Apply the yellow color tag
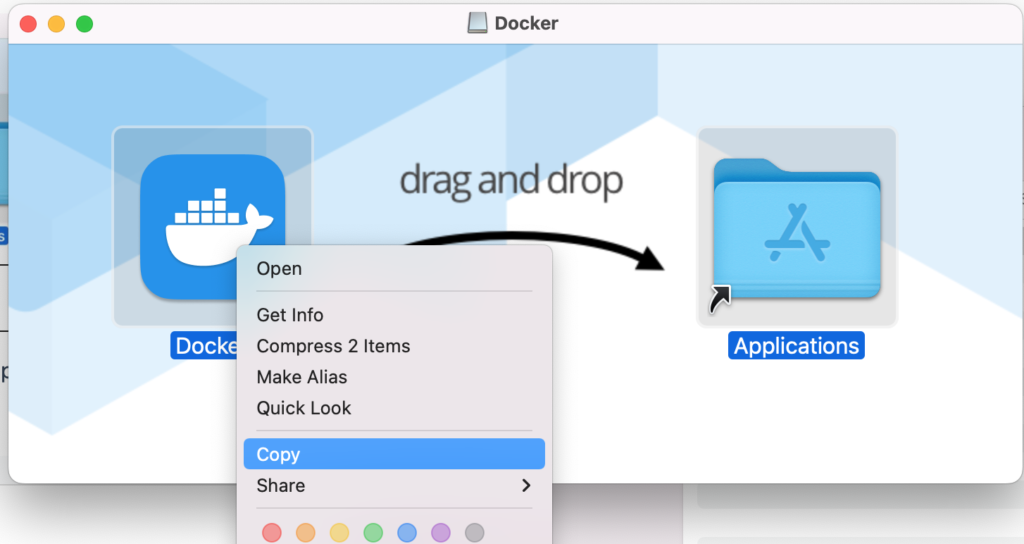The width and height of the screenshot is (1024, 544). pos(339,532)
